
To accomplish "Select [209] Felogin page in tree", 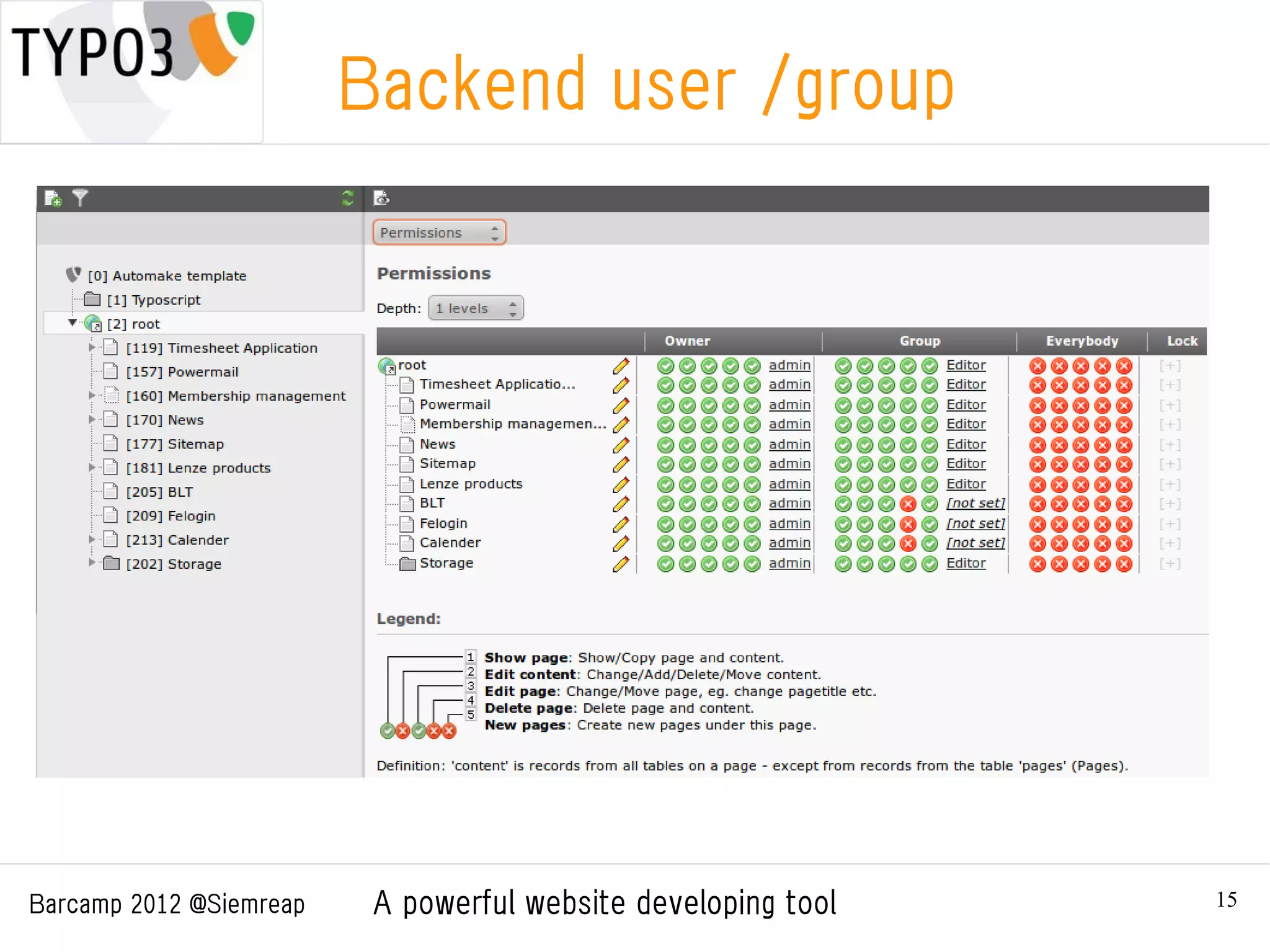I will (x=171, y=516).
